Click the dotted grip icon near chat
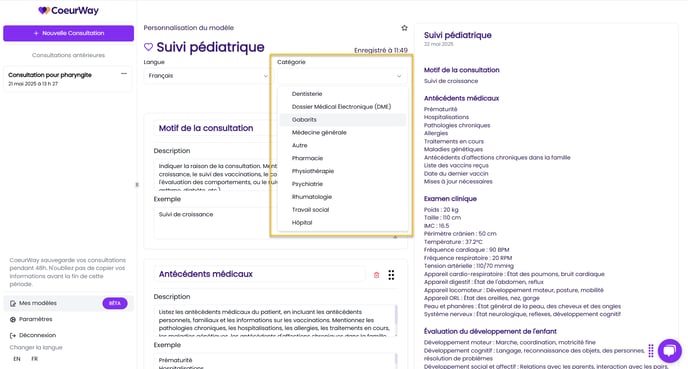Screen dimensions: 688x369 [651, 351]
